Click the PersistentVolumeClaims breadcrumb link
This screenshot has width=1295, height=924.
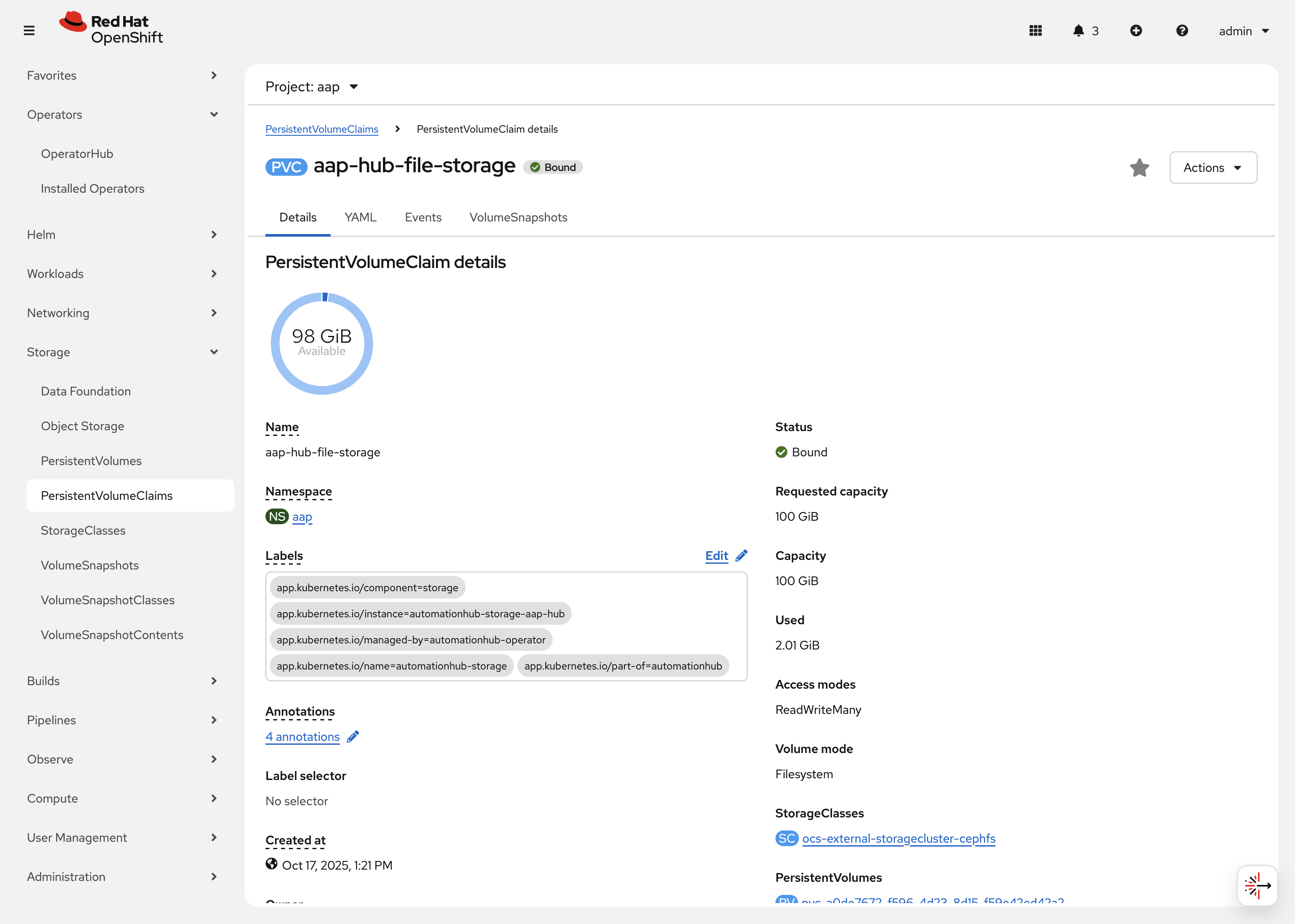322,129
